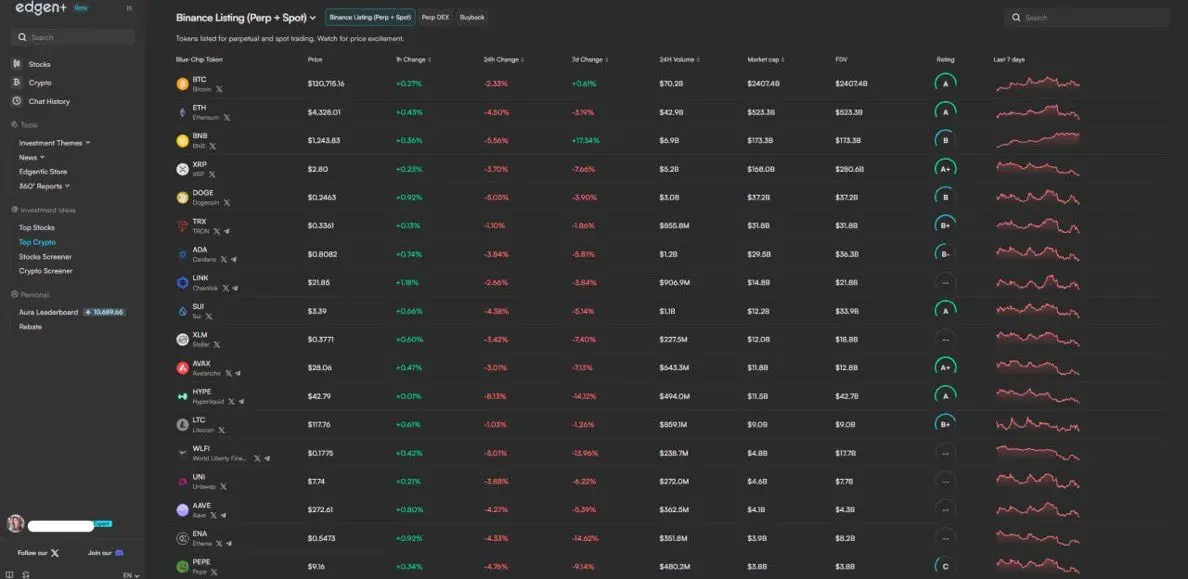Viewport: 1188px width, 579px height.
Task: Click the Pepe frog logo
Action: pyautogui.click(x=182, y=566)
